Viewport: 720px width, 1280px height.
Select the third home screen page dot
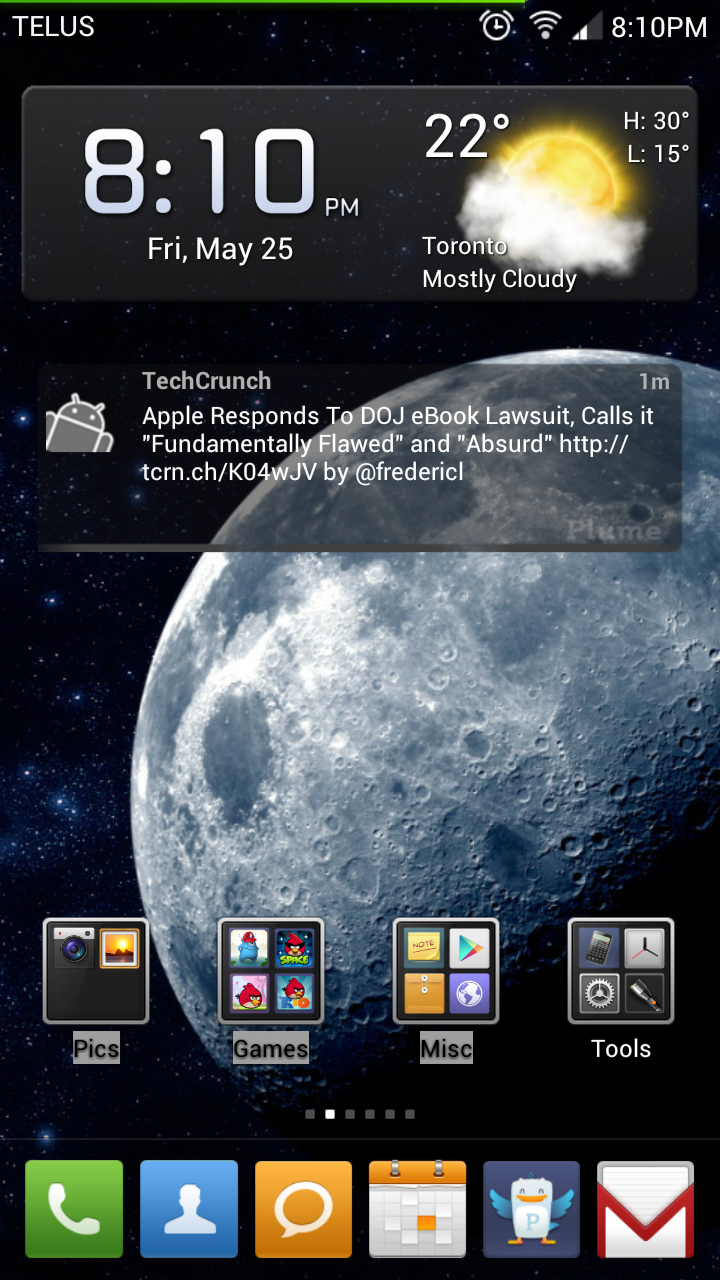(350, 1114)
